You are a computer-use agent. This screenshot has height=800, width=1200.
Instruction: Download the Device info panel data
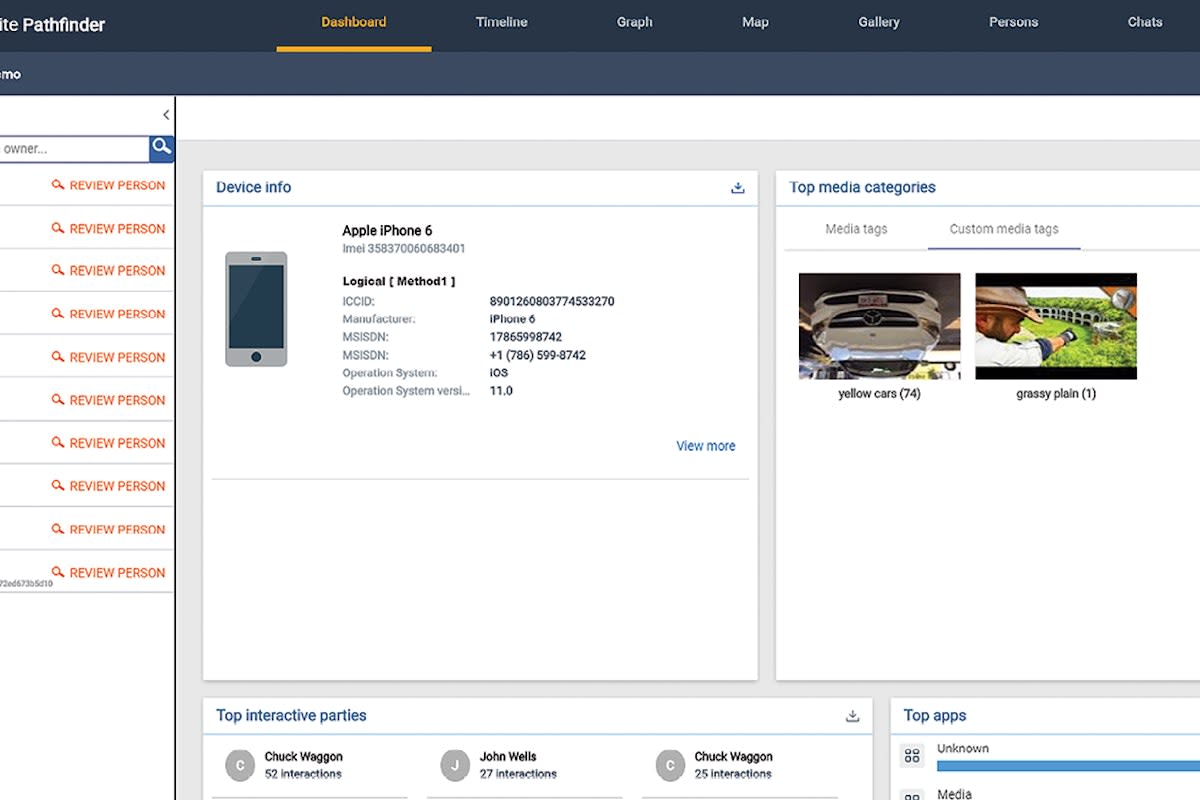tap(738, 188)
